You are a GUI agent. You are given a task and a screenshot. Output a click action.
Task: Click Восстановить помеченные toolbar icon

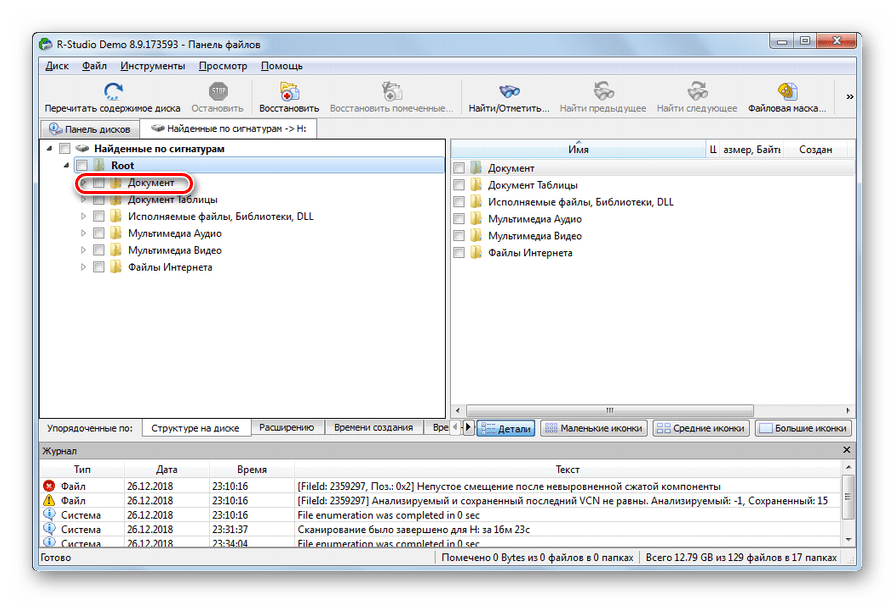point(392,91)
